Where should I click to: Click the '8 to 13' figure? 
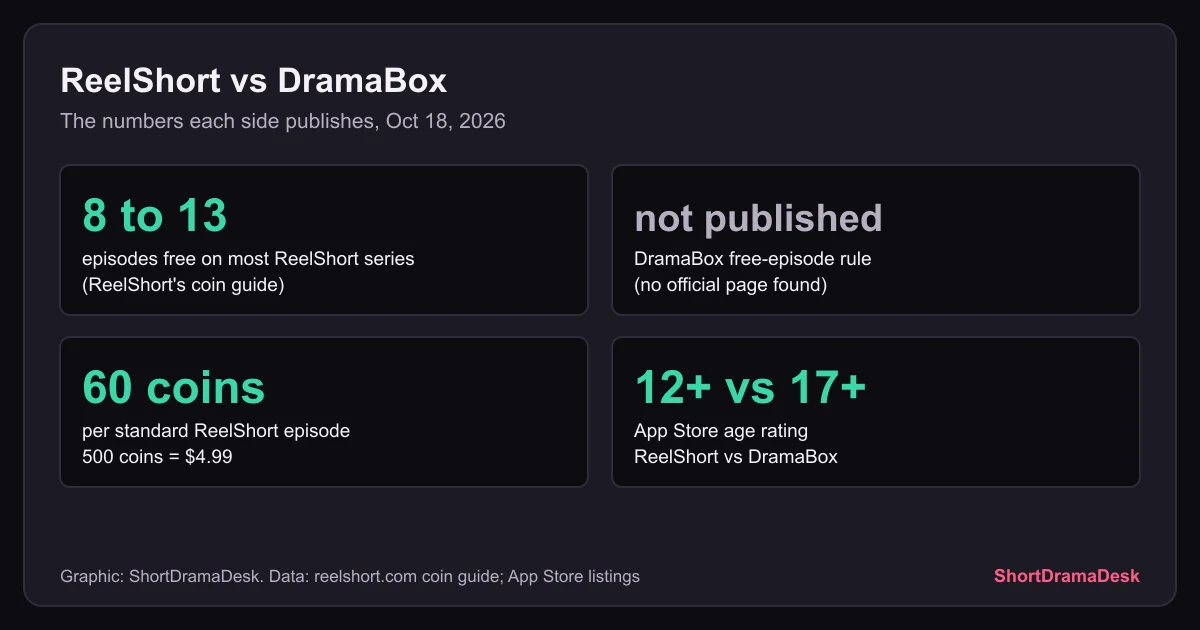point(155,215)
